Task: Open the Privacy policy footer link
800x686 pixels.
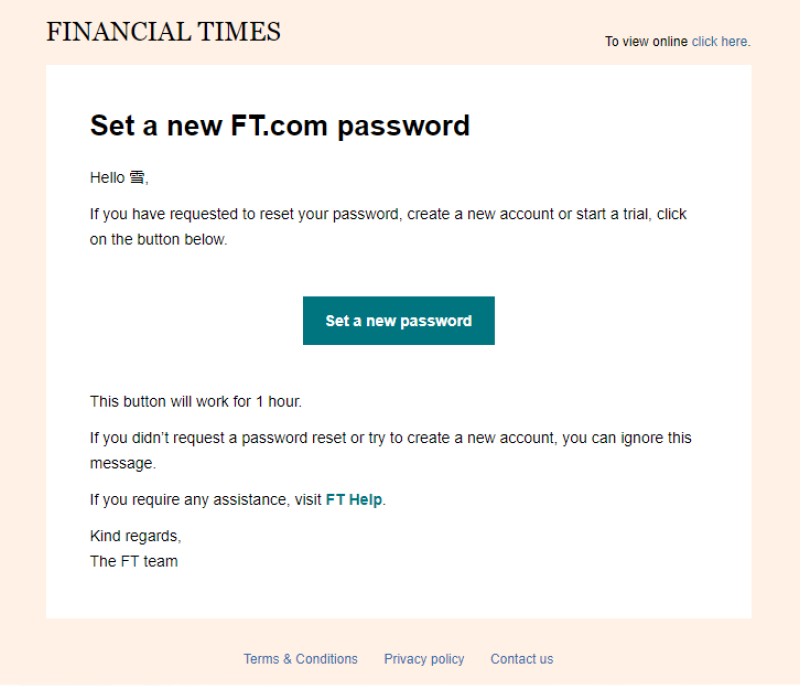Action: [x=424, y=659]
